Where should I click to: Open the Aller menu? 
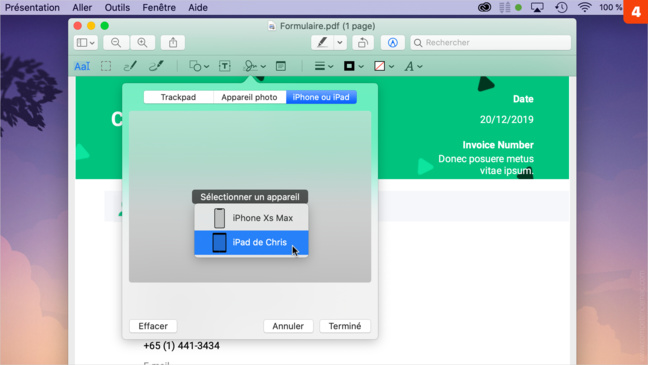82,7
